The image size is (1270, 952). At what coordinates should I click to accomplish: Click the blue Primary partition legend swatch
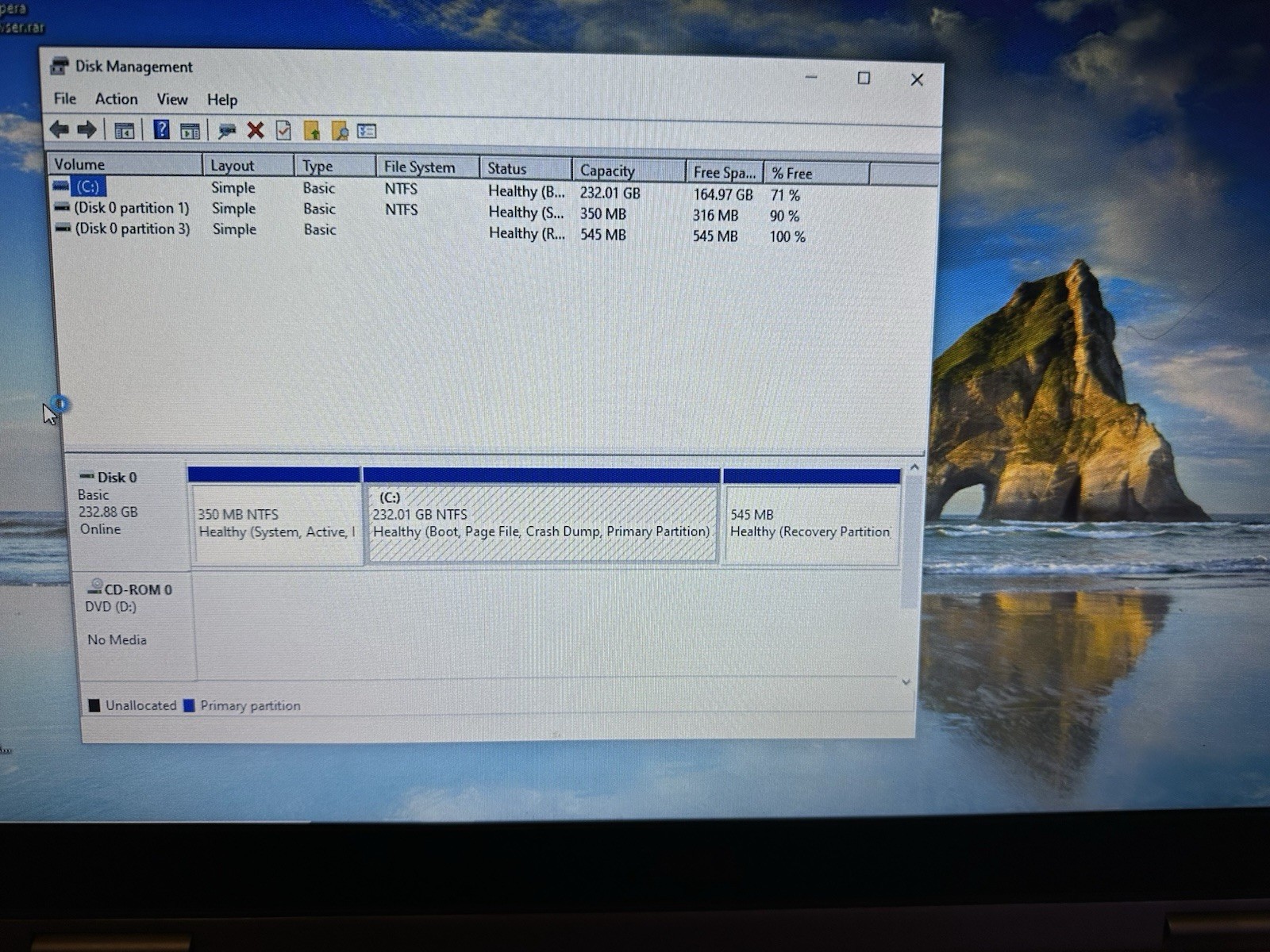click(189, 705)
